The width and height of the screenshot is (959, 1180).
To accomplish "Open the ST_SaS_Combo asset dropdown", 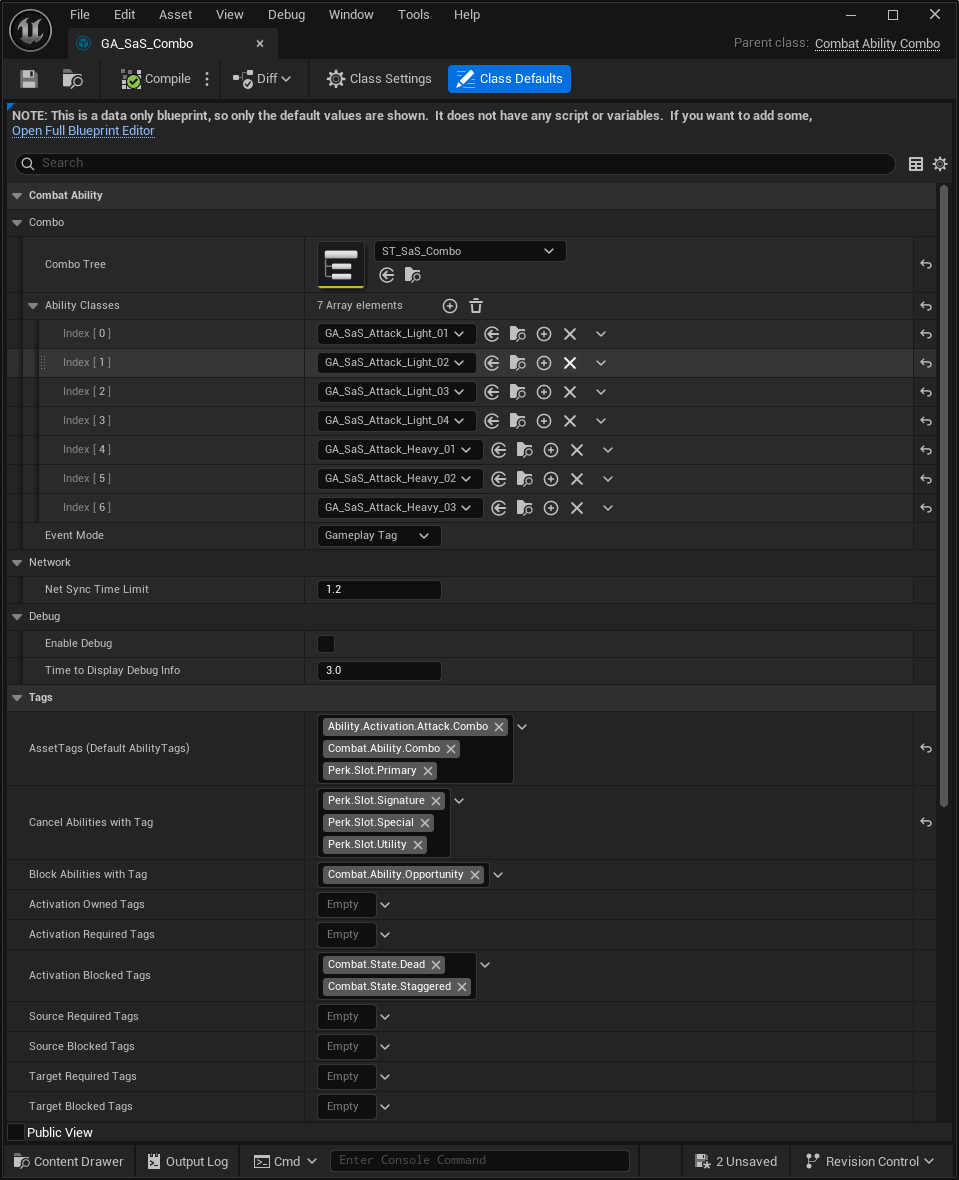I will tap(470, 251).
